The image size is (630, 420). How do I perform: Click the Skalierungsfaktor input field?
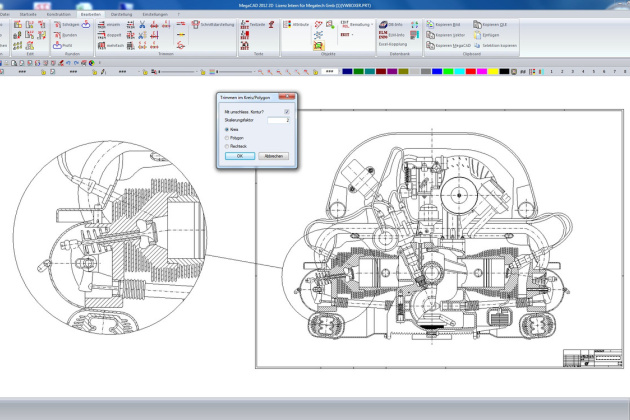(278, 121)
